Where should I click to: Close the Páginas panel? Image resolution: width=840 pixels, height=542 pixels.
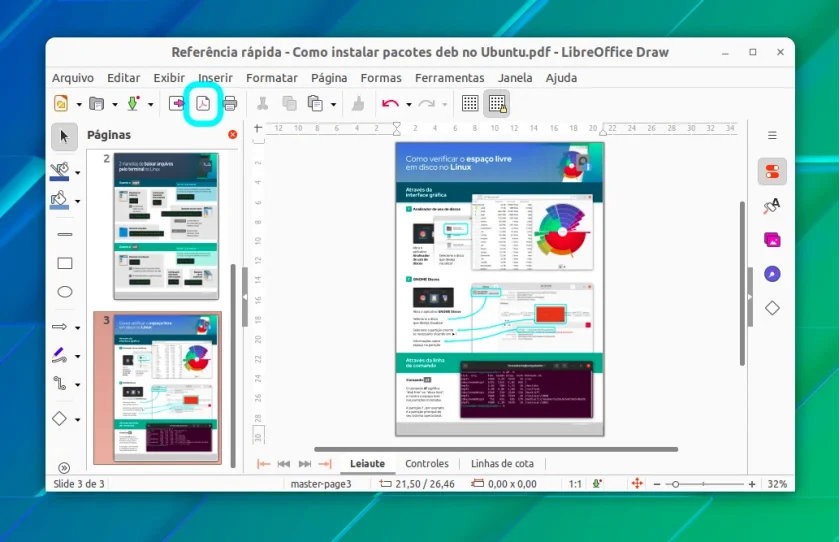(x=232, y=134)
